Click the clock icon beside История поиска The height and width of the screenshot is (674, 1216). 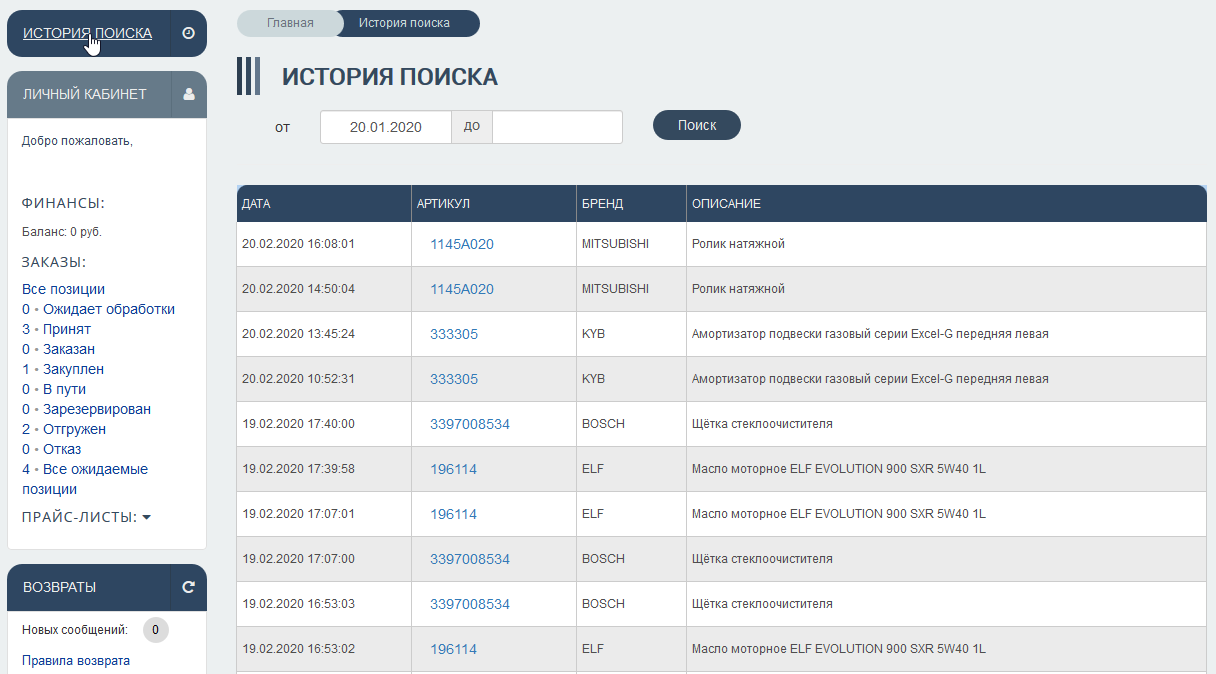pyautogui.click(x=188, y=33)
